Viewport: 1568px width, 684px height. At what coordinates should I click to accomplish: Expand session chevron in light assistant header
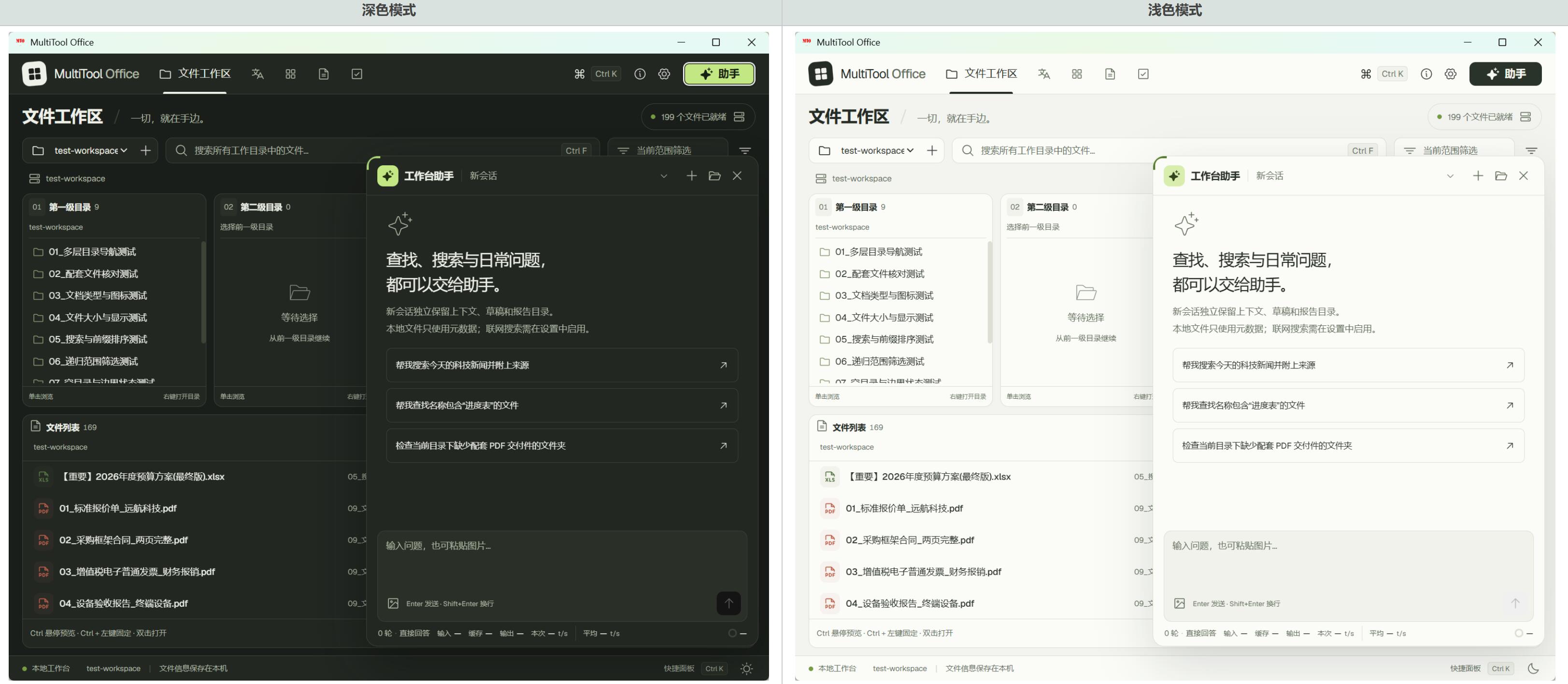[x=1451, y=176]
